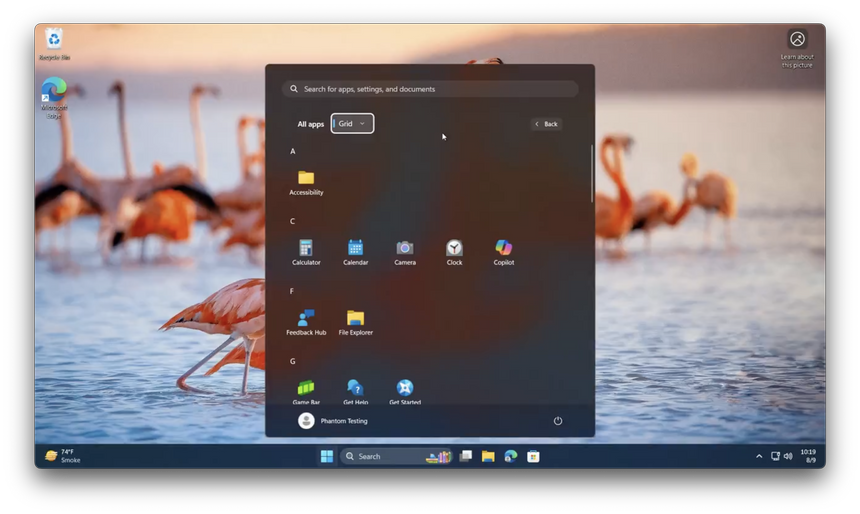The width and height of the screenshot is (860, 514).
Task: Click the letter G section header
Action: point(292,361)
